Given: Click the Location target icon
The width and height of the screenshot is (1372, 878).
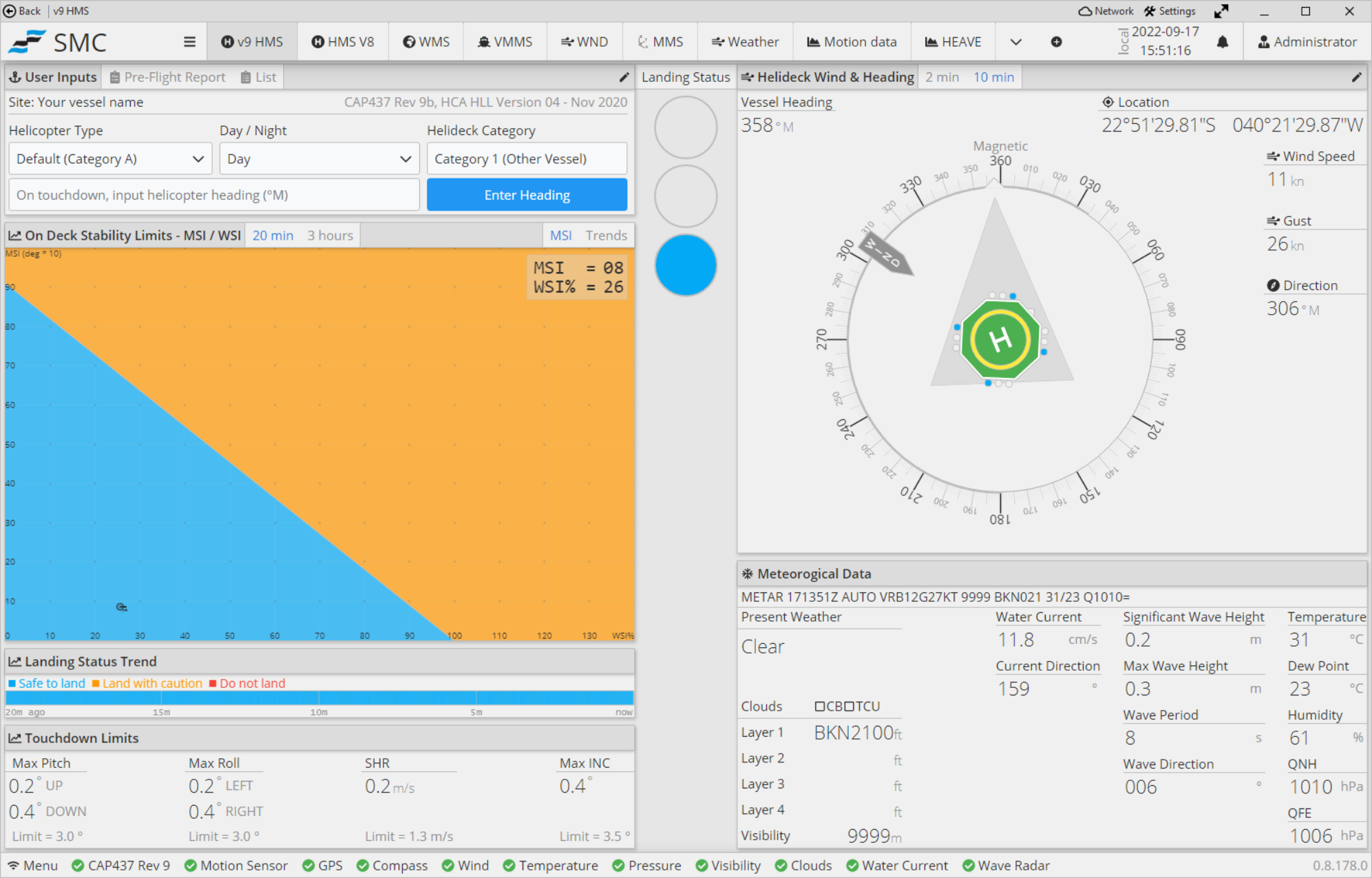Looking at the screenshot, I should 1108,102.
